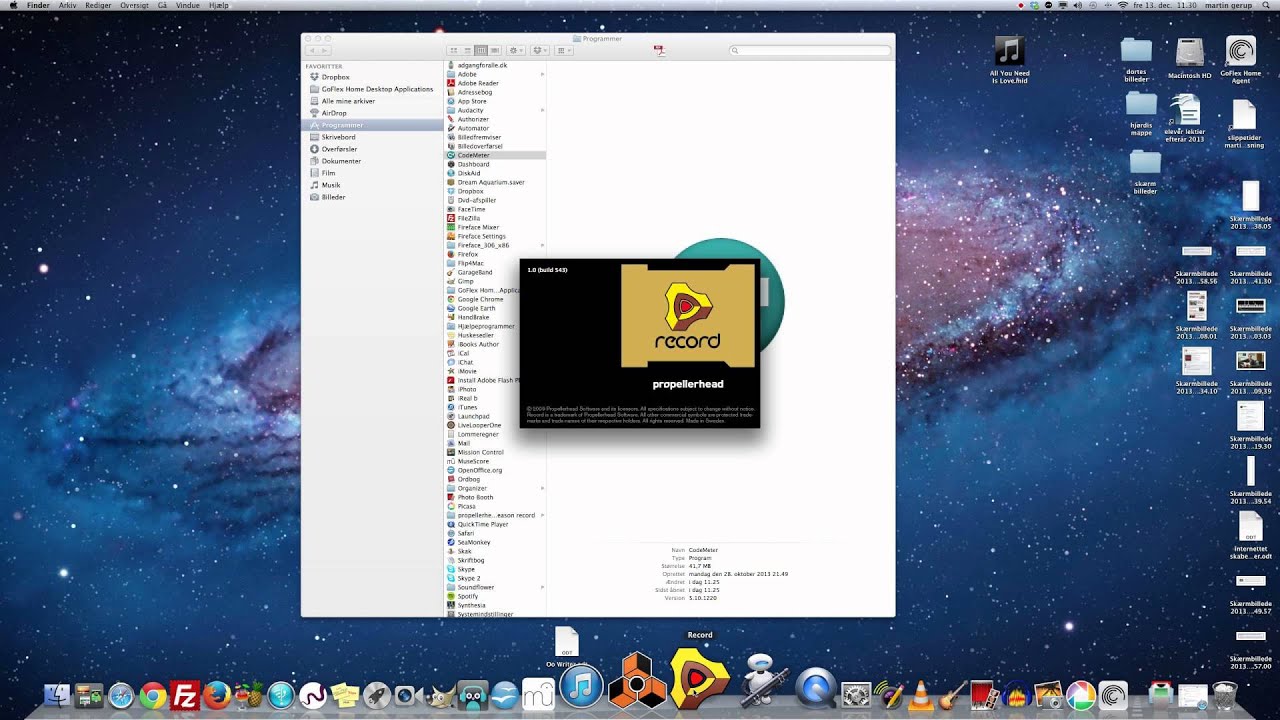This screenshot has height=720, width=1280.
Task: Expand the Fireface_306_x86 folder arrow
Action: click(x=542, y=245)
